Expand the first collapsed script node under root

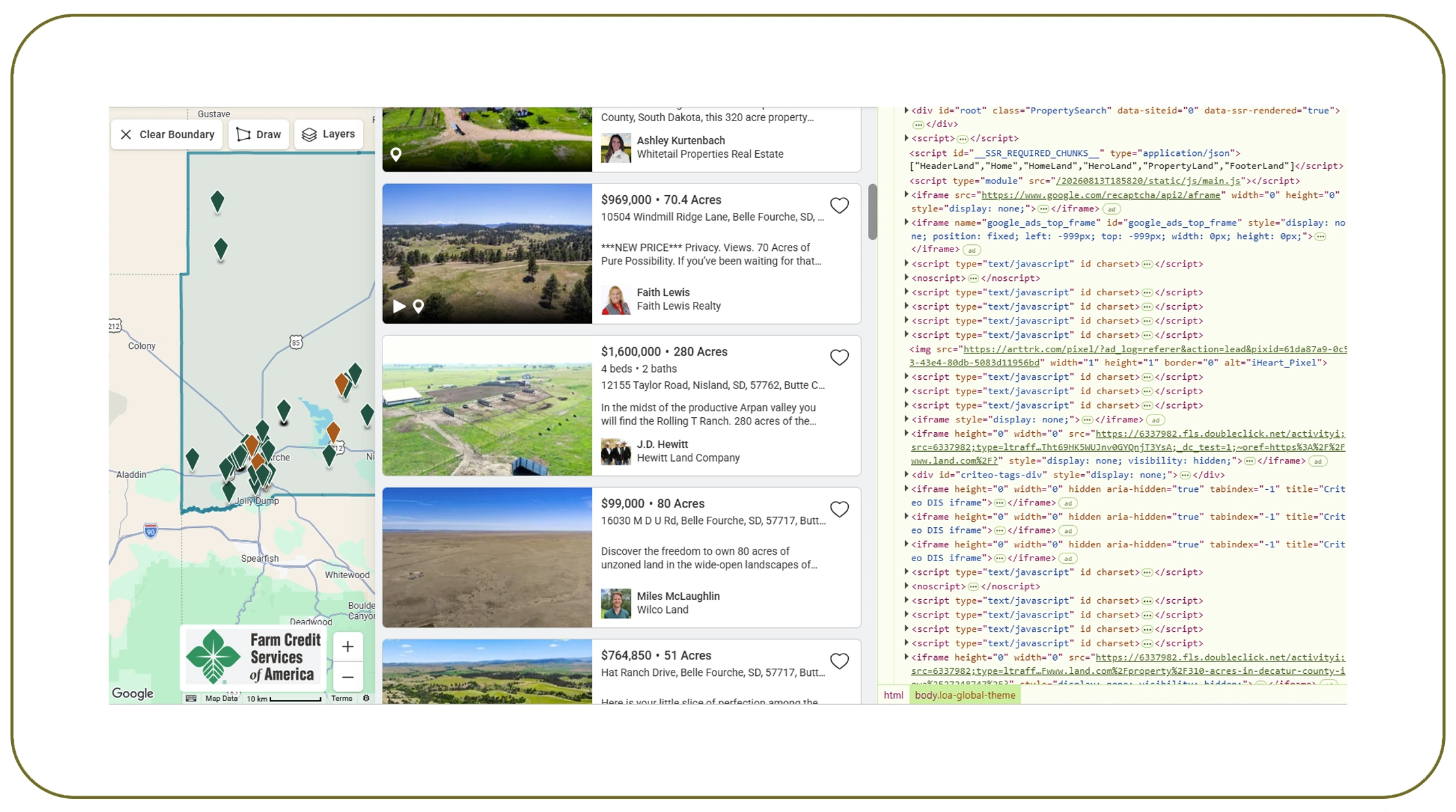(x=906, y=138)
